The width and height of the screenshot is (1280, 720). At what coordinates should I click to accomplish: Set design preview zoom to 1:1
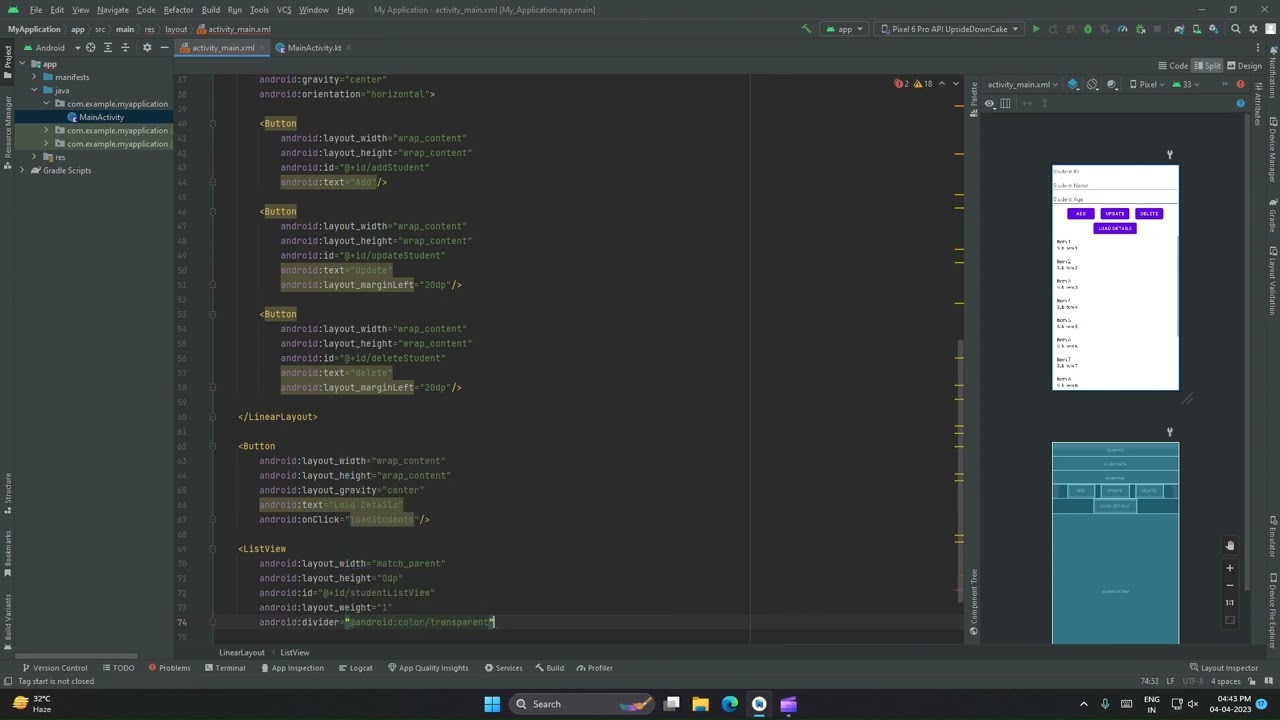(x=1230, y=602)
